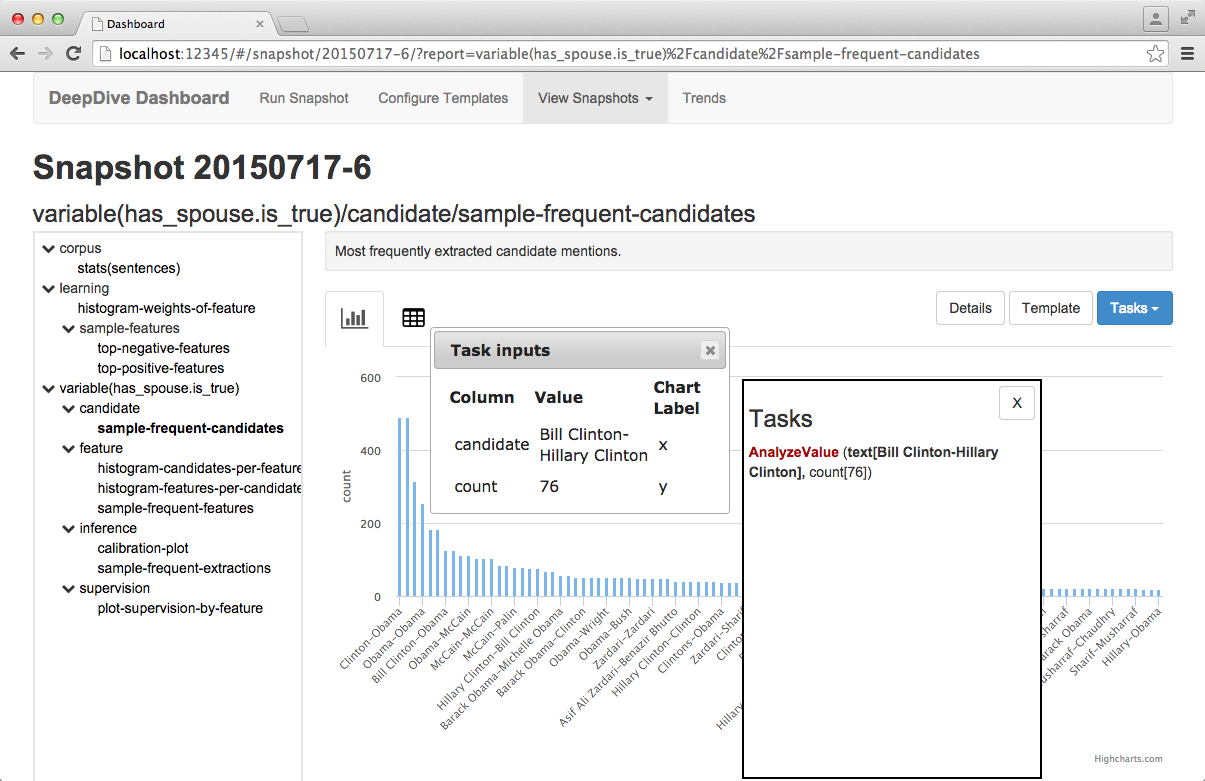Open the blue Tasks dropdown
Screen dimensions: 1205x781
(x=1134, y=308)
